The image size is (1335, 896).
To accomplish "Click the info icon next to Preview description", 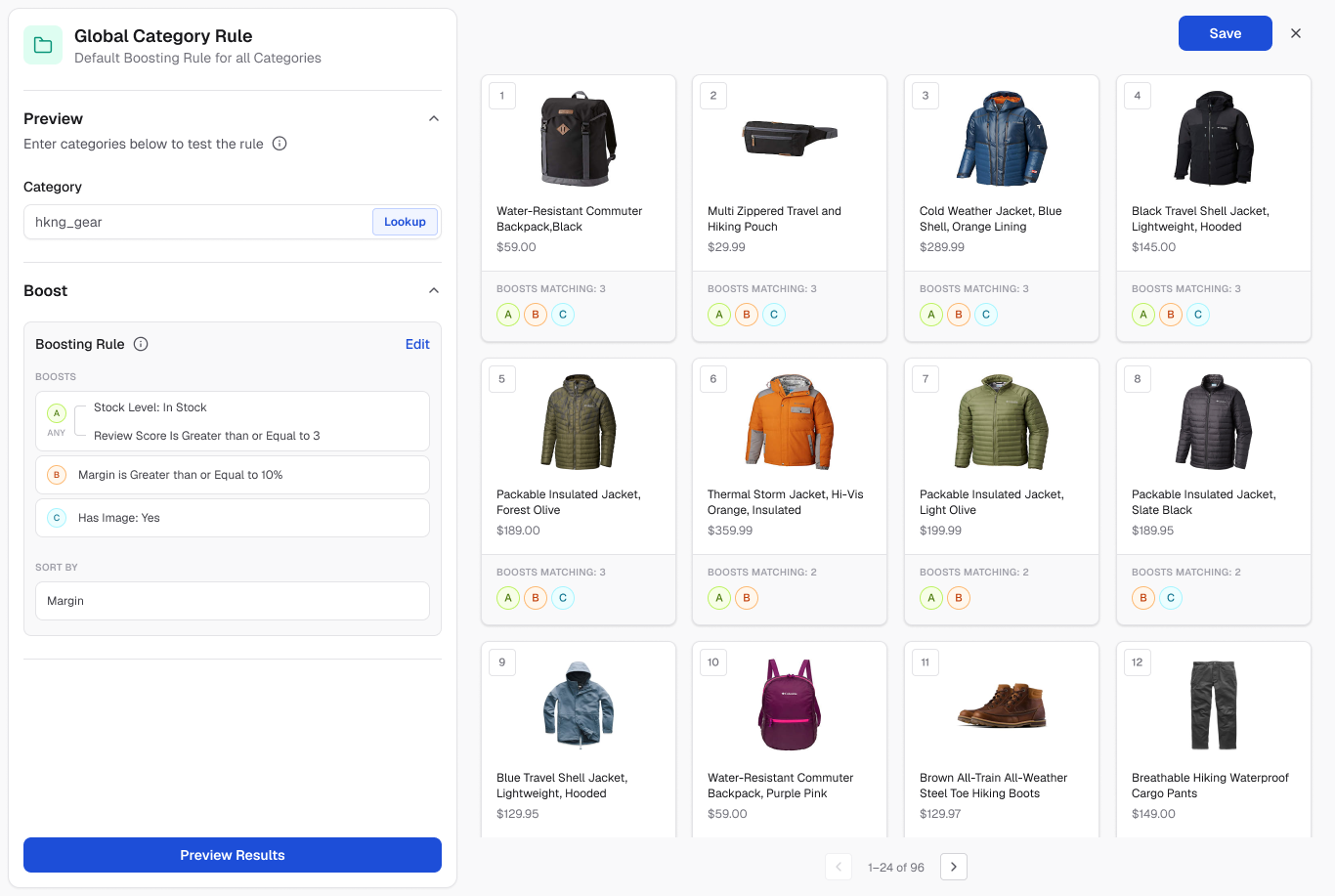I will click(x=280, y=144).
